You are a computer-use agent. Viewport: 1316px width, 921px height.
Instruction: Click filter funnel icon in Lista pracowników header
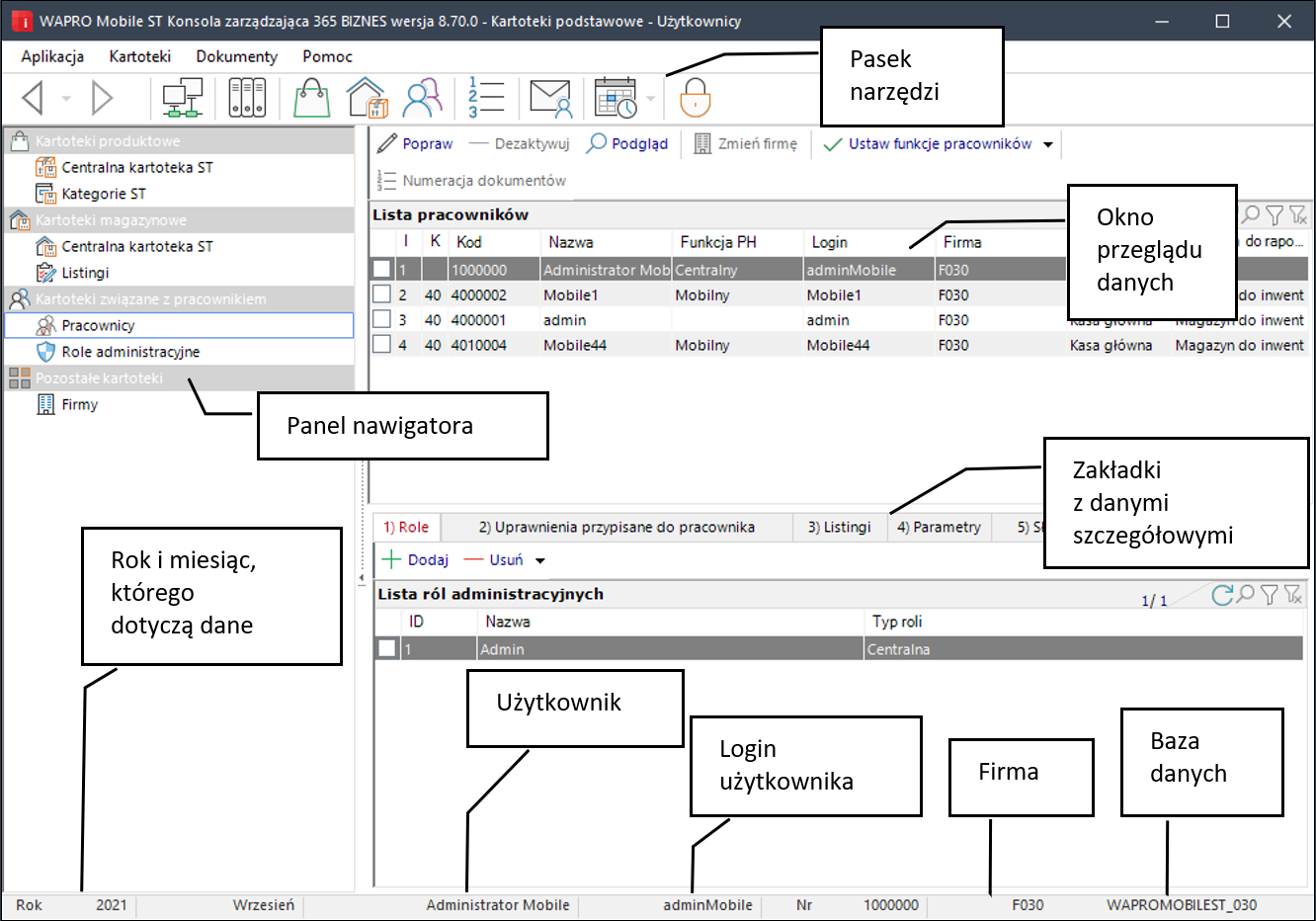[1275, 214]
